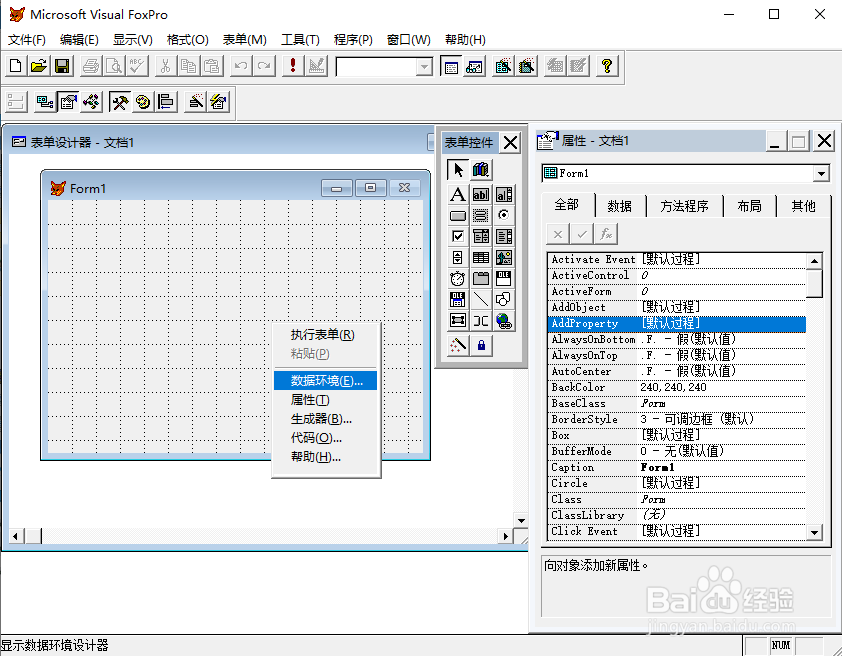Select the Shape control in toolbox
Viewport: 842px width, 656px height.
504,300
